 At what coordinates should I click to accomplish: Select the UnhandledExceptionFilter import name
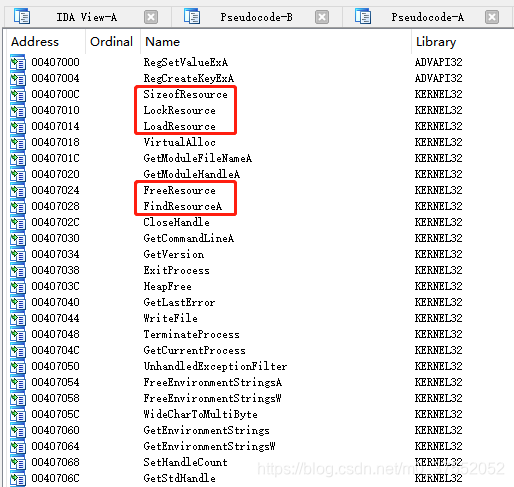point(215,366)
